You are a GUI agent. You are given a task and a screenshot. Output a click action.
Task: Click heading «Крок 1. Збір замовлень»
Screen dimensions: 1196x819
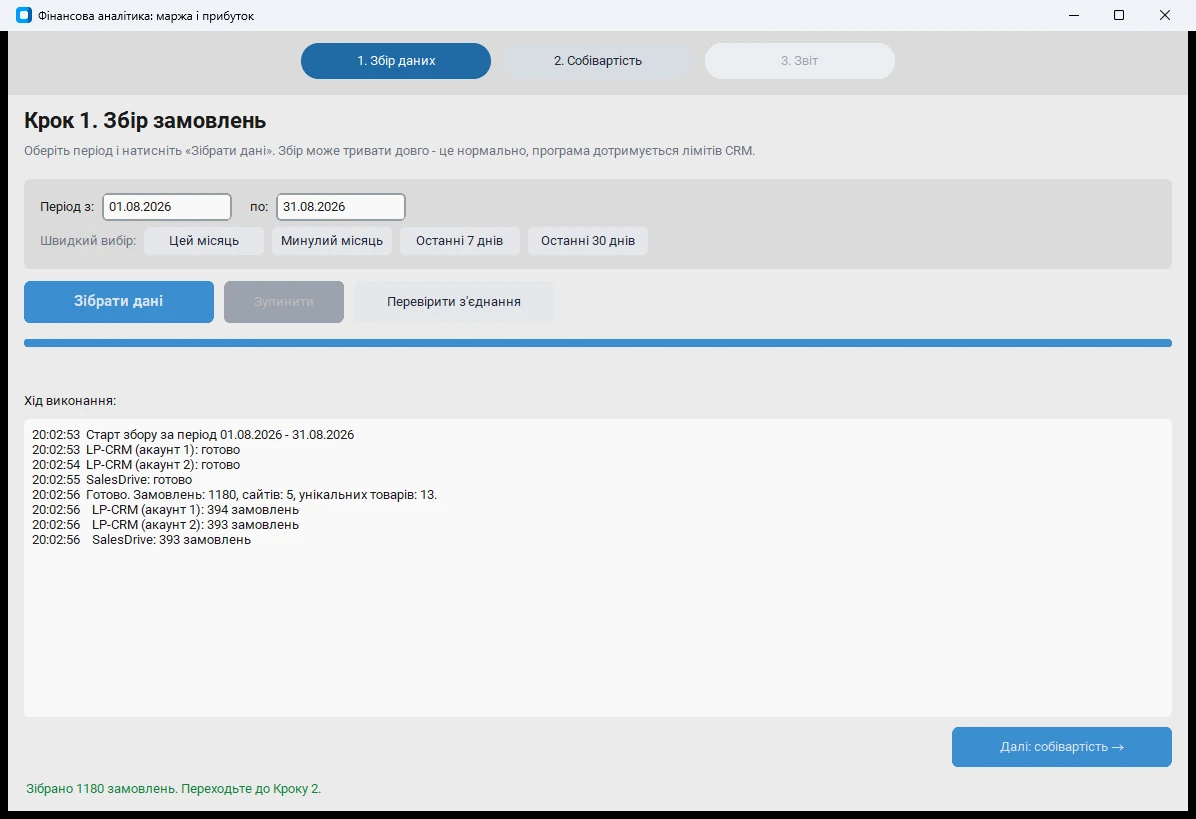pyautogui.click(x=145, y=120)
